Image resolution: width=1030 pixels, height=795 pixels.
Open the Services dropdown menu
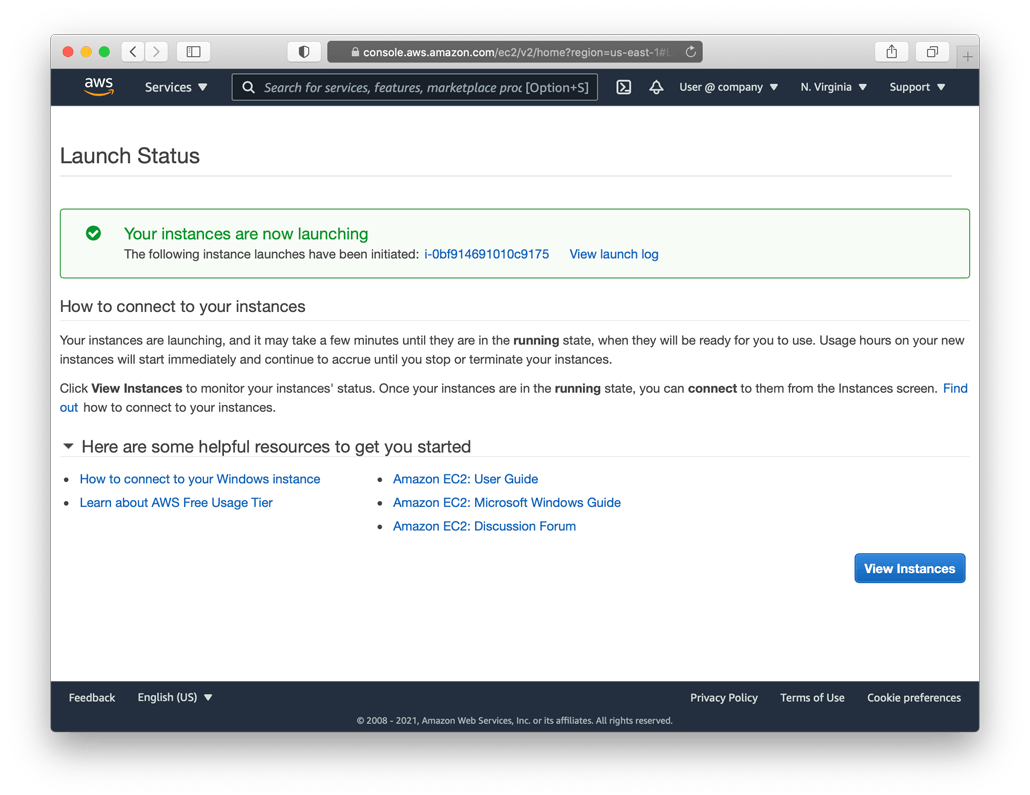pyautogui.click(x=175, y=87)
